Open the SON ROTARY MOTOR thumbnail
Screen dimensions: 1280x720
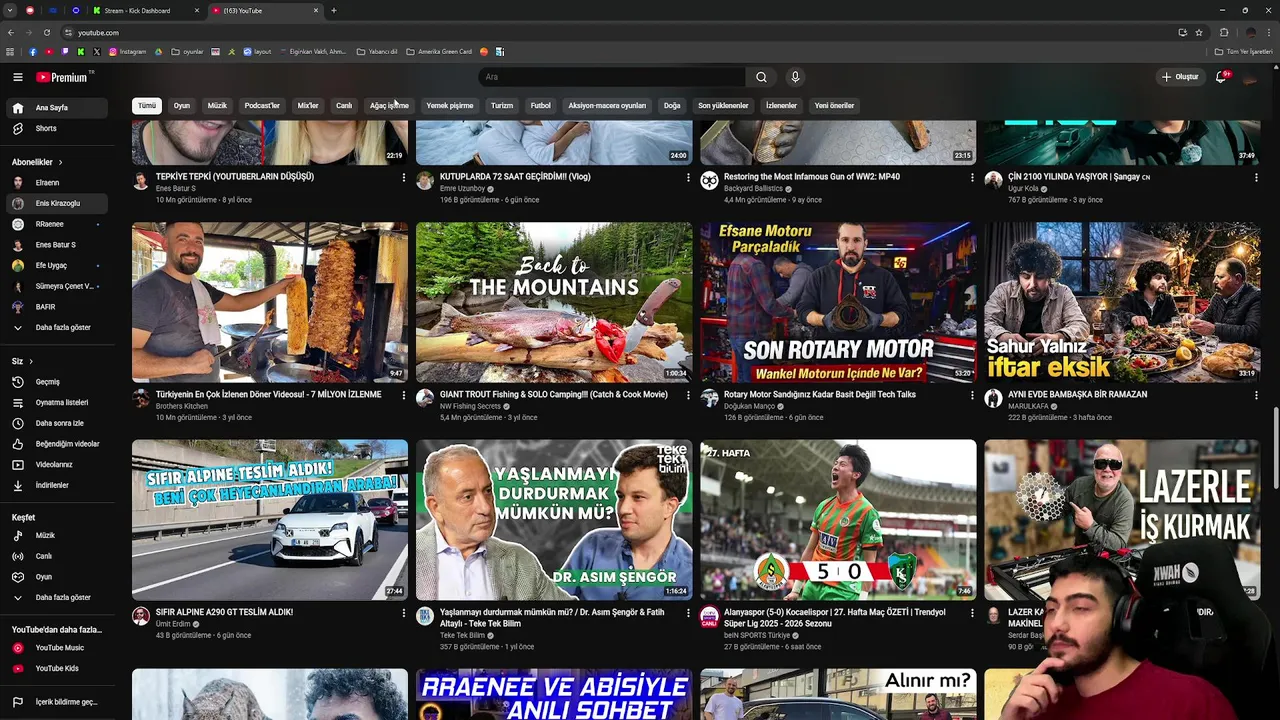[838, 302]
